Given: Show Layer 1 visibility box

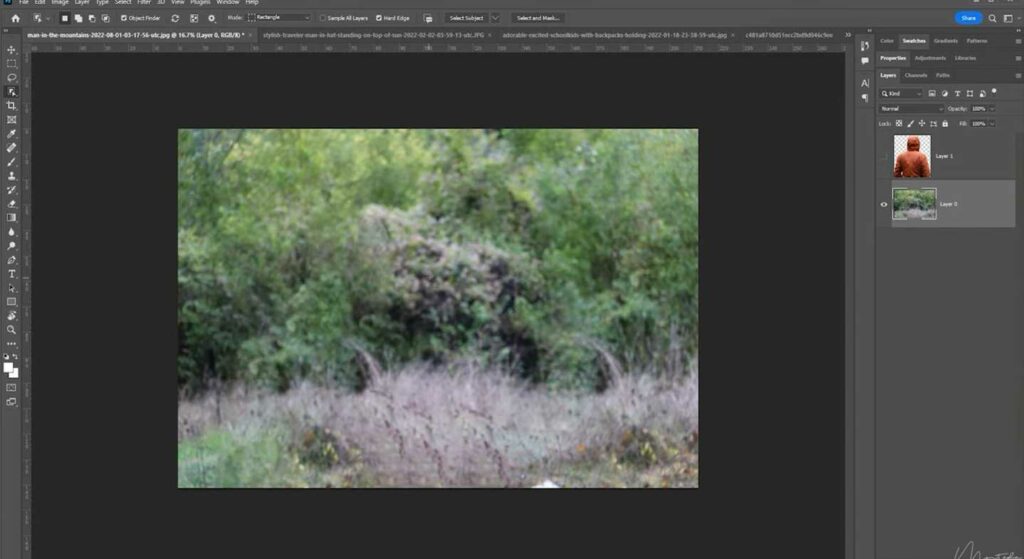Looking at the screenshot, I should [884, 156].
